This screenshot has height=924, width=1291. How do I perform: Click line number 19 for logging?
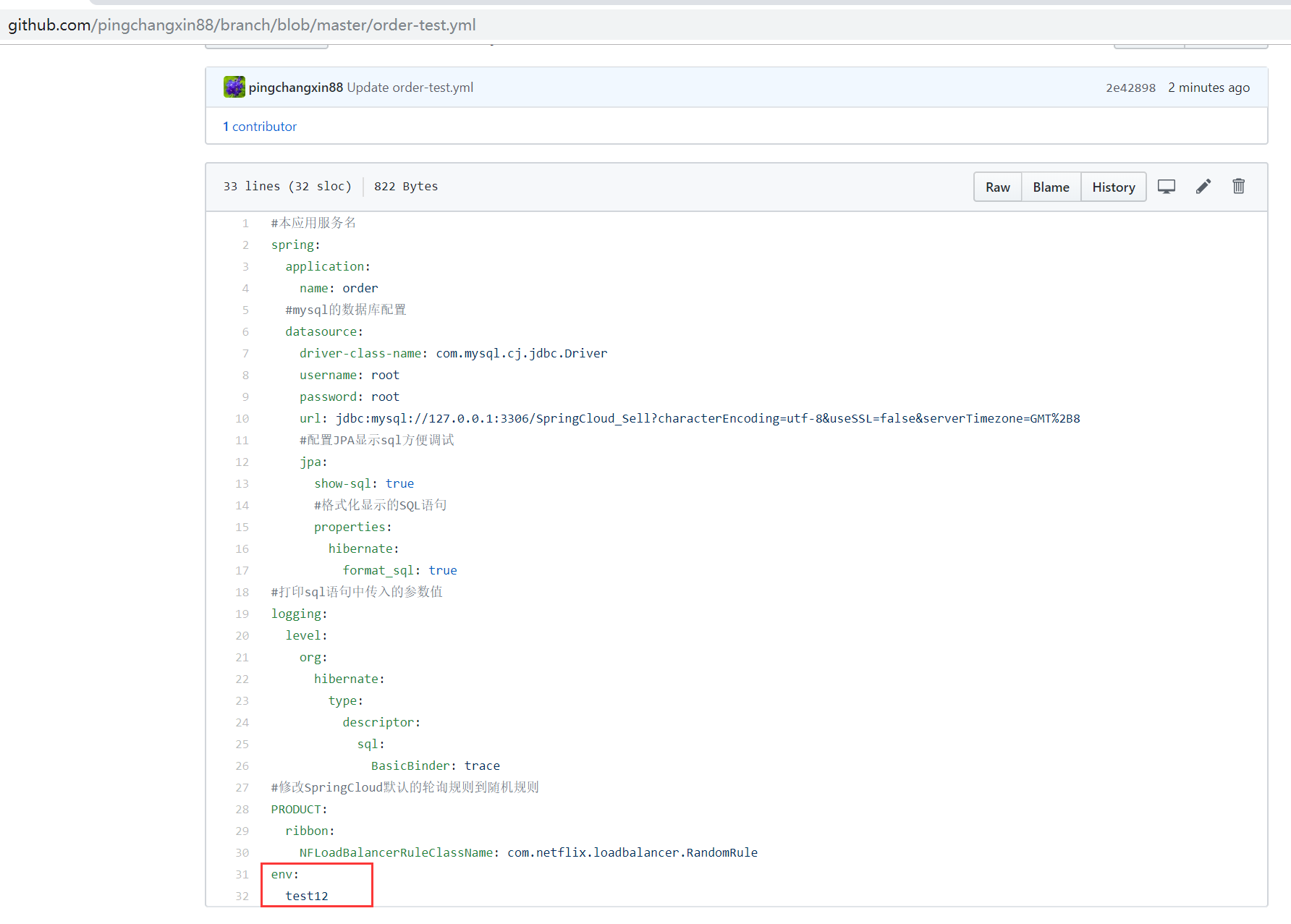coord(242,614)
